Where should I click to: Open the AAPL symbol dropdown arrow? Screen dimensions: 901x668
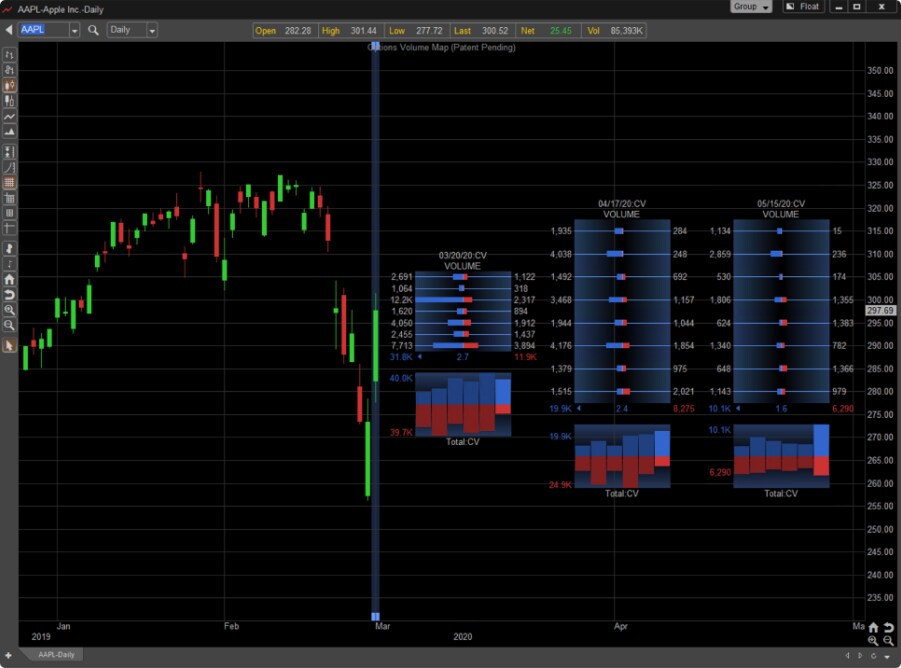pos(74,30)
